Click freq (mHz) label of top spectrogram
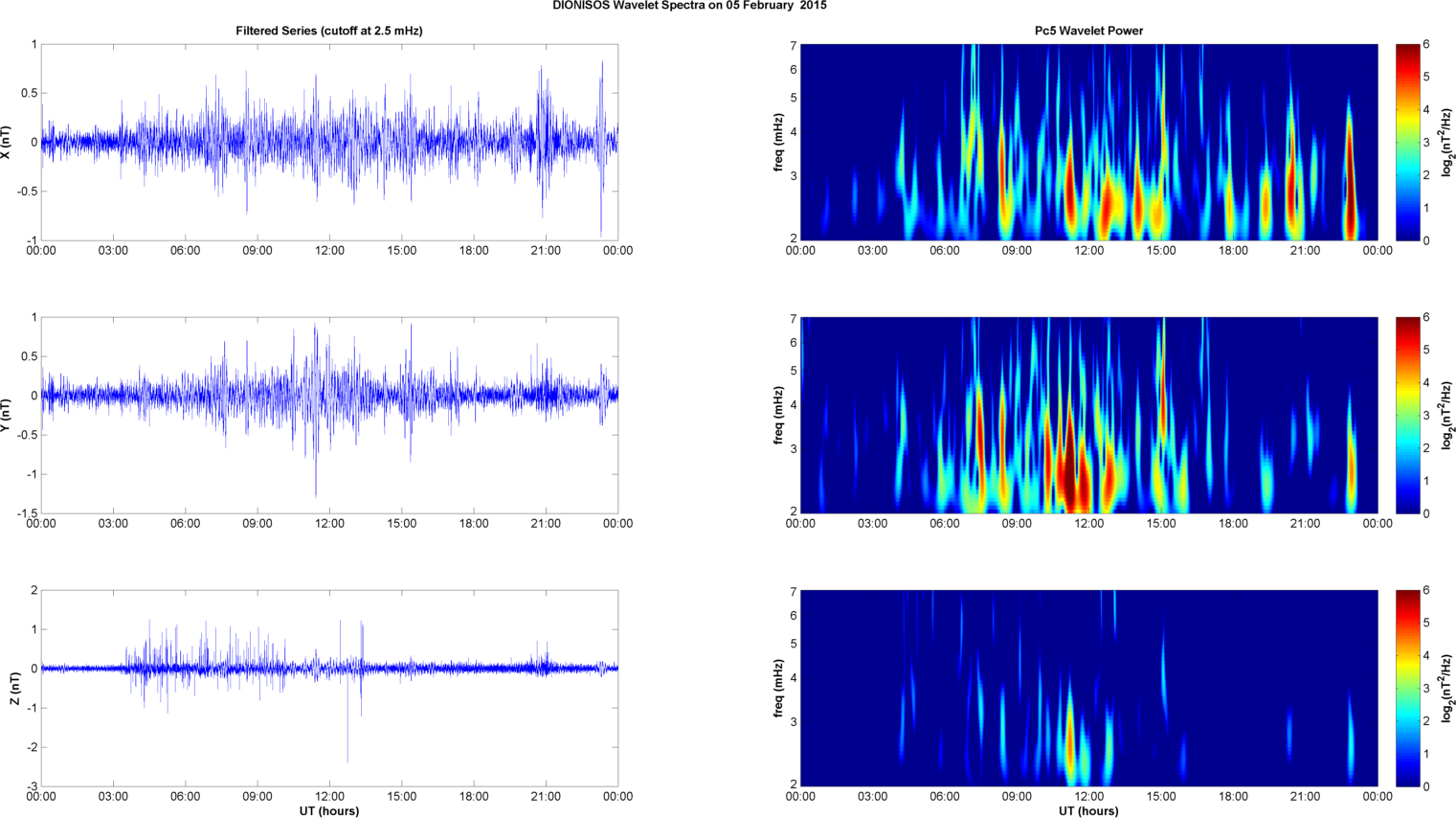This screenshot has height=818, width=1456. pos(778,143)
